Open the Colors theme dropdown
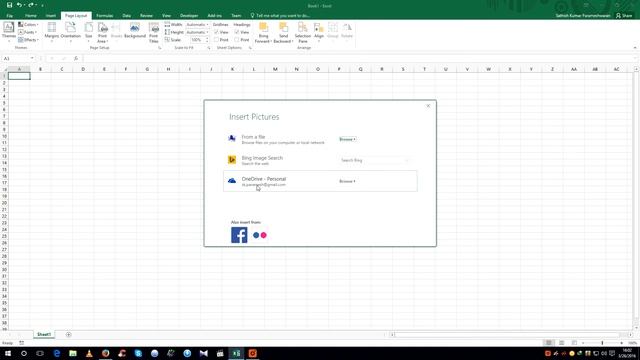The image size is (640, 360). 28,24
